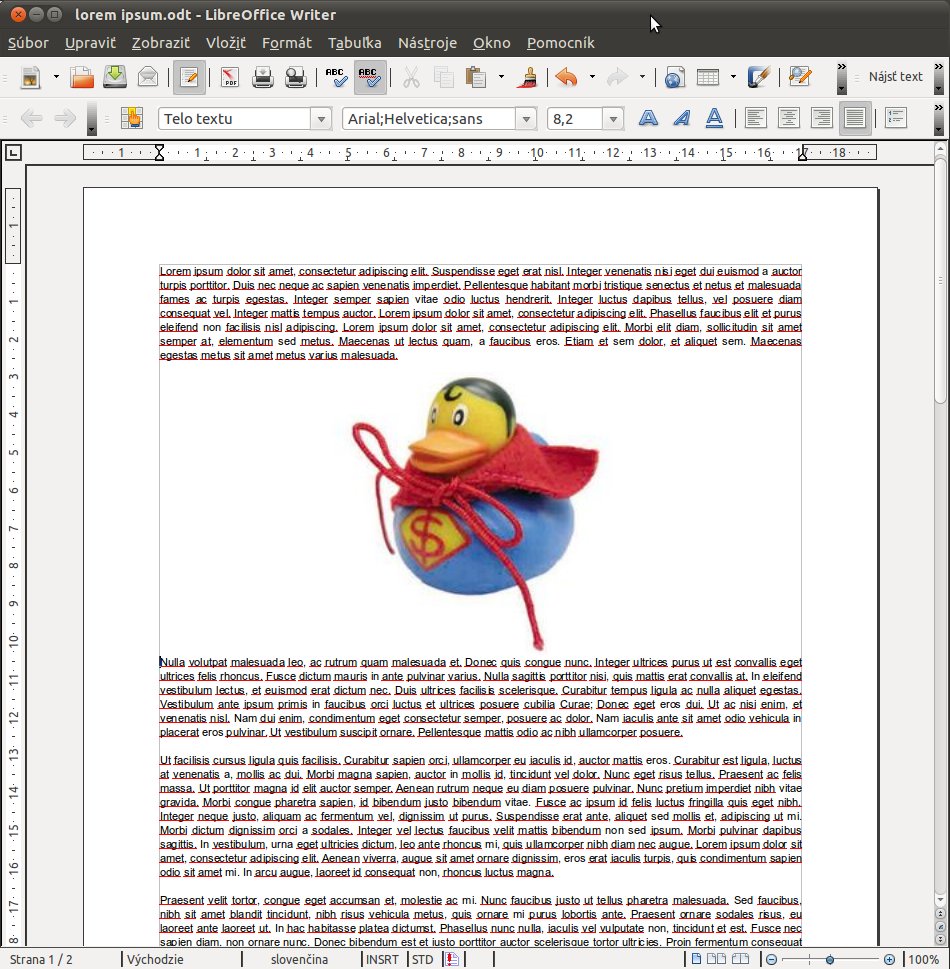Align text right
The width and height of the screenshot is (950, 969).
(821, 118)
